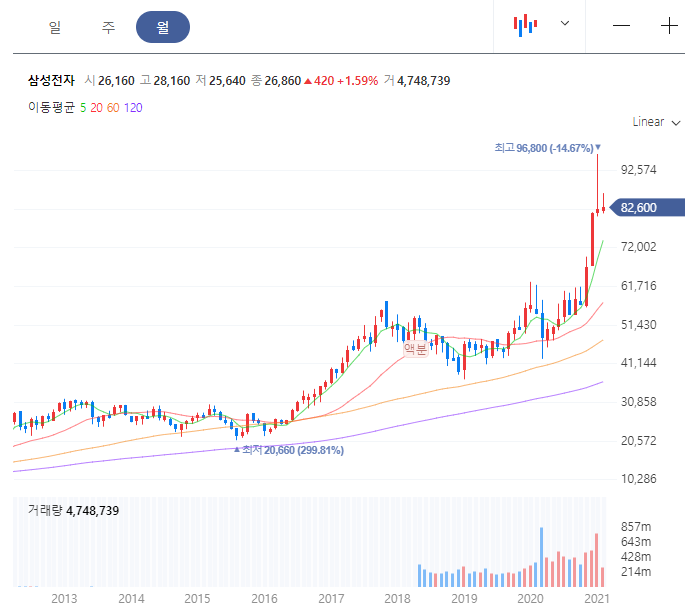The width and height of the screenshot is (685, 613).
Task: Toggle the 5-period moving average
Action: pos(83,107)
